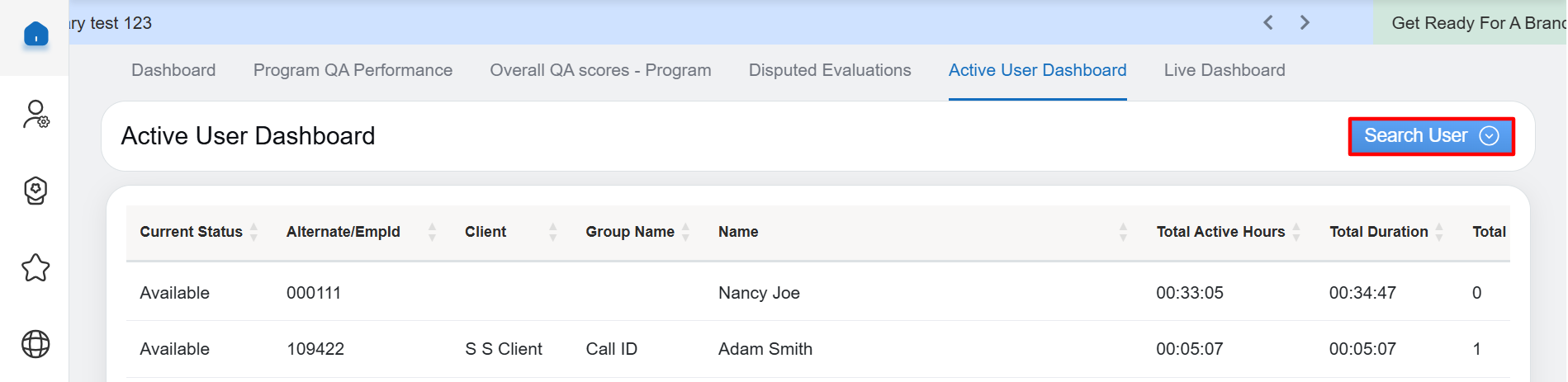Image resolution: width=1568 pixels, height=382 pixels.
Task: Go to next announcement banner arrow
Action: pos(1305,23)
